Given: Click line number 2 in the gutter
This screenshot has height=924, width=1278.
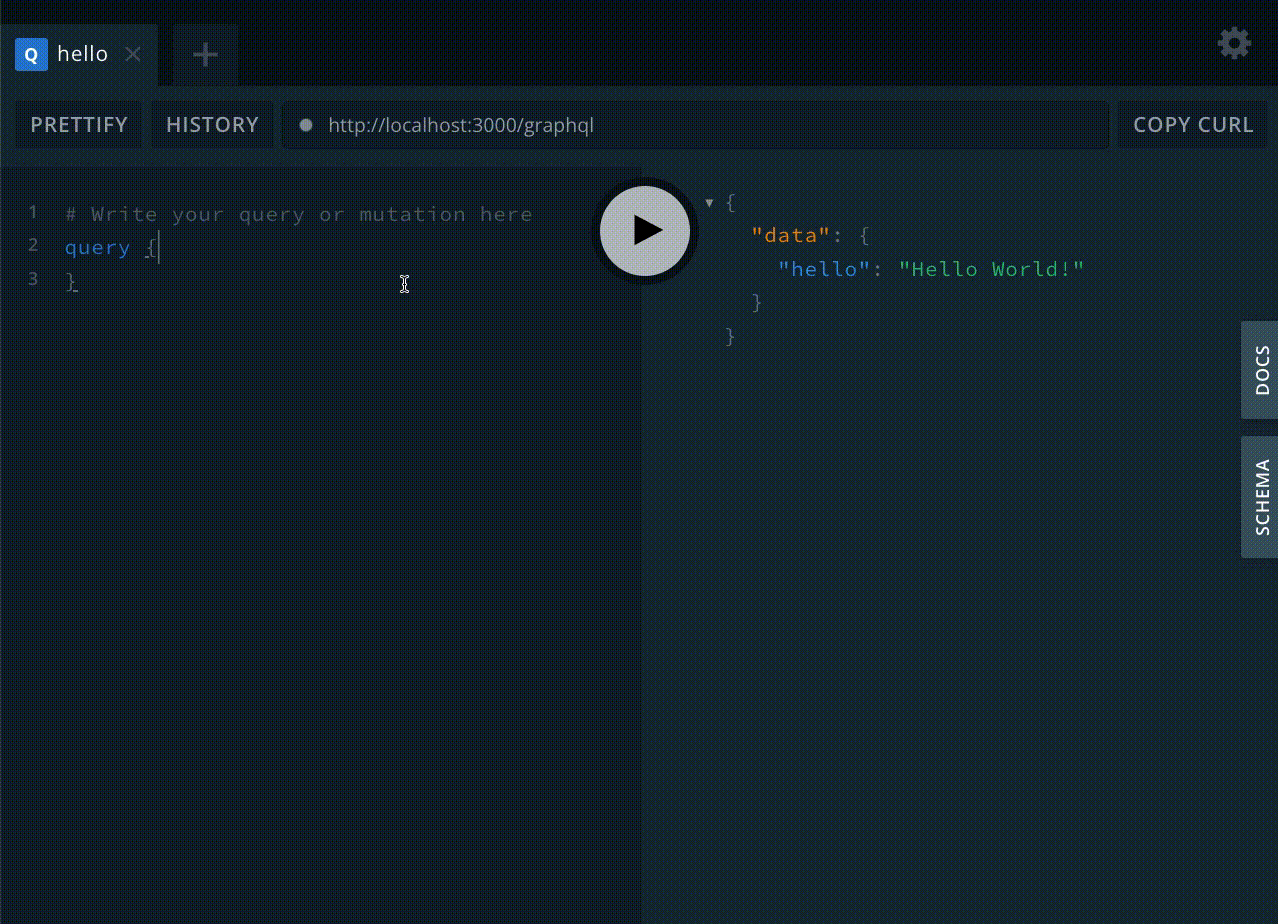Looking at the screenshot, I should click(33, 246).
